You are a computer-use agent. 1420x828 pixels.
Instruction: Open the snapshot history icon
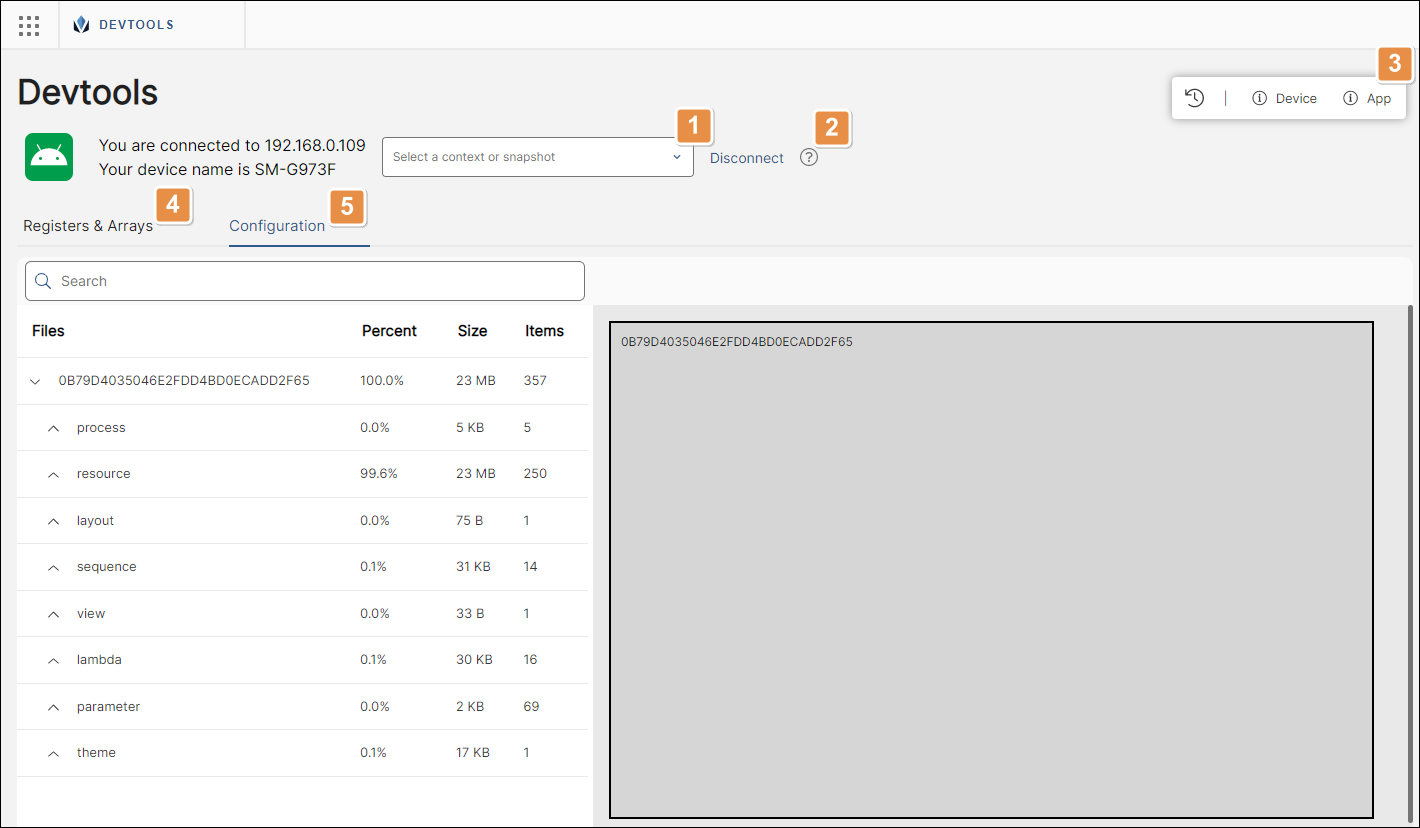tap(1194, 98)
